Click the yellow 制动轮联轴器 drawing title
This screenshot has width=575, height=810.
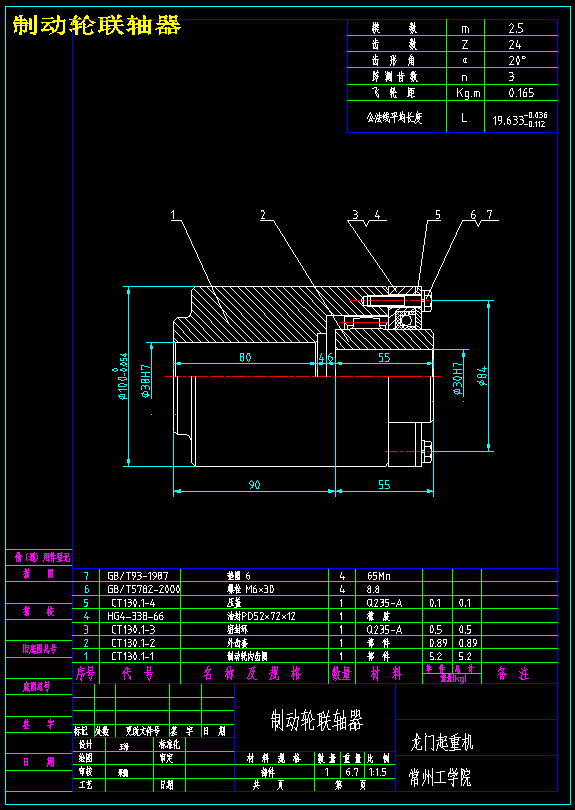point(97,24)
